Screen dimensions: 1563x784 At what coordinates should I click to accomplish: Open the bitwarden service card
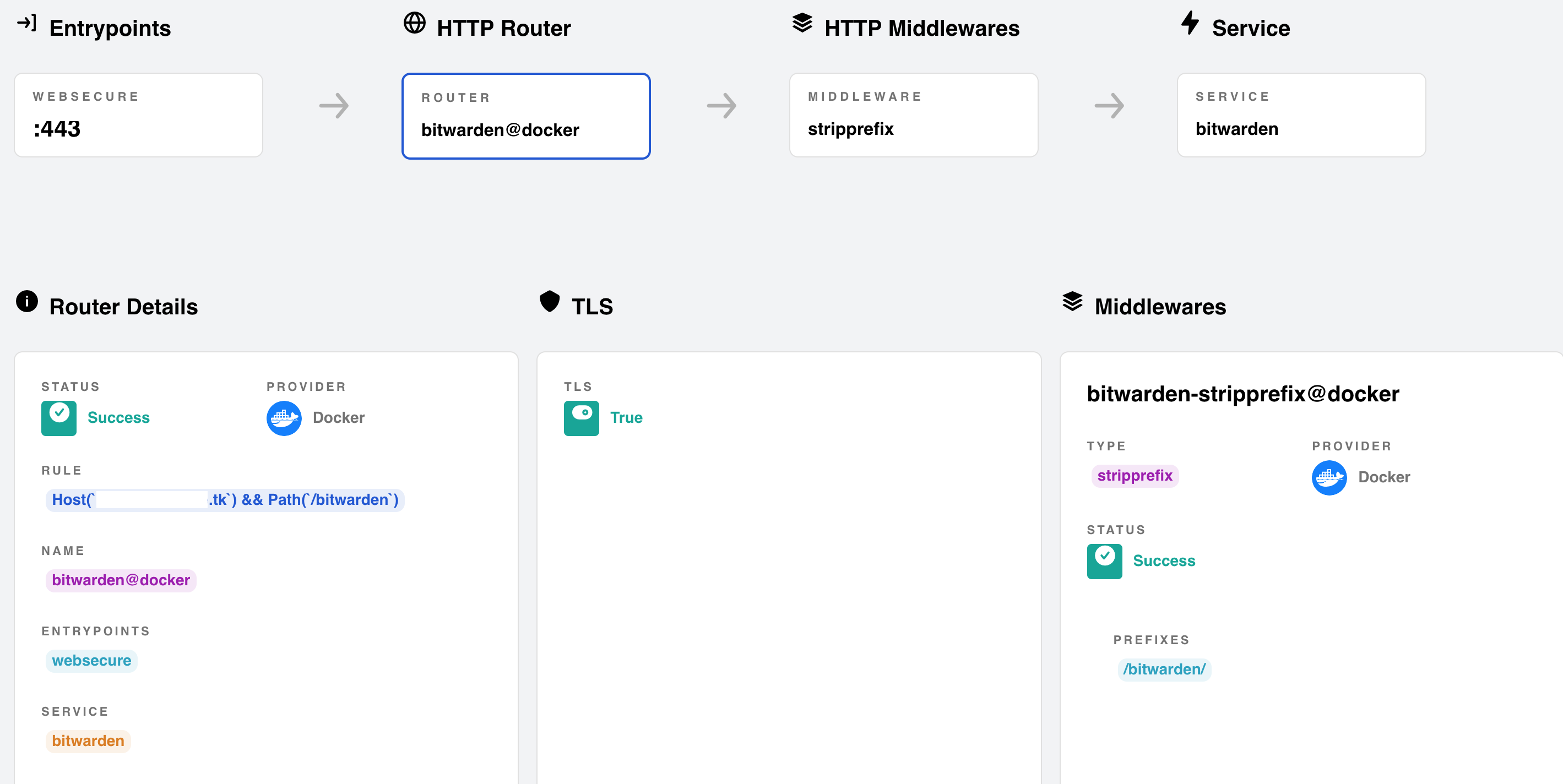[1301, 115]
